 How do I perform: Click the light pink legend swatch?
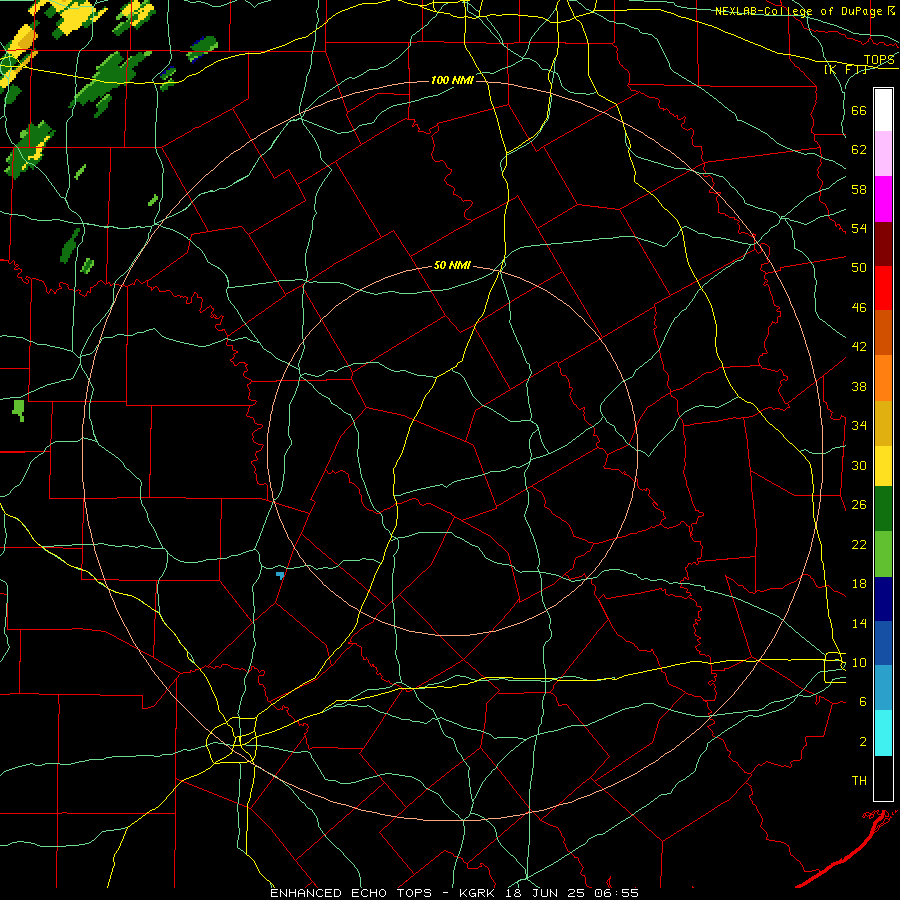(x=883, y=154)
